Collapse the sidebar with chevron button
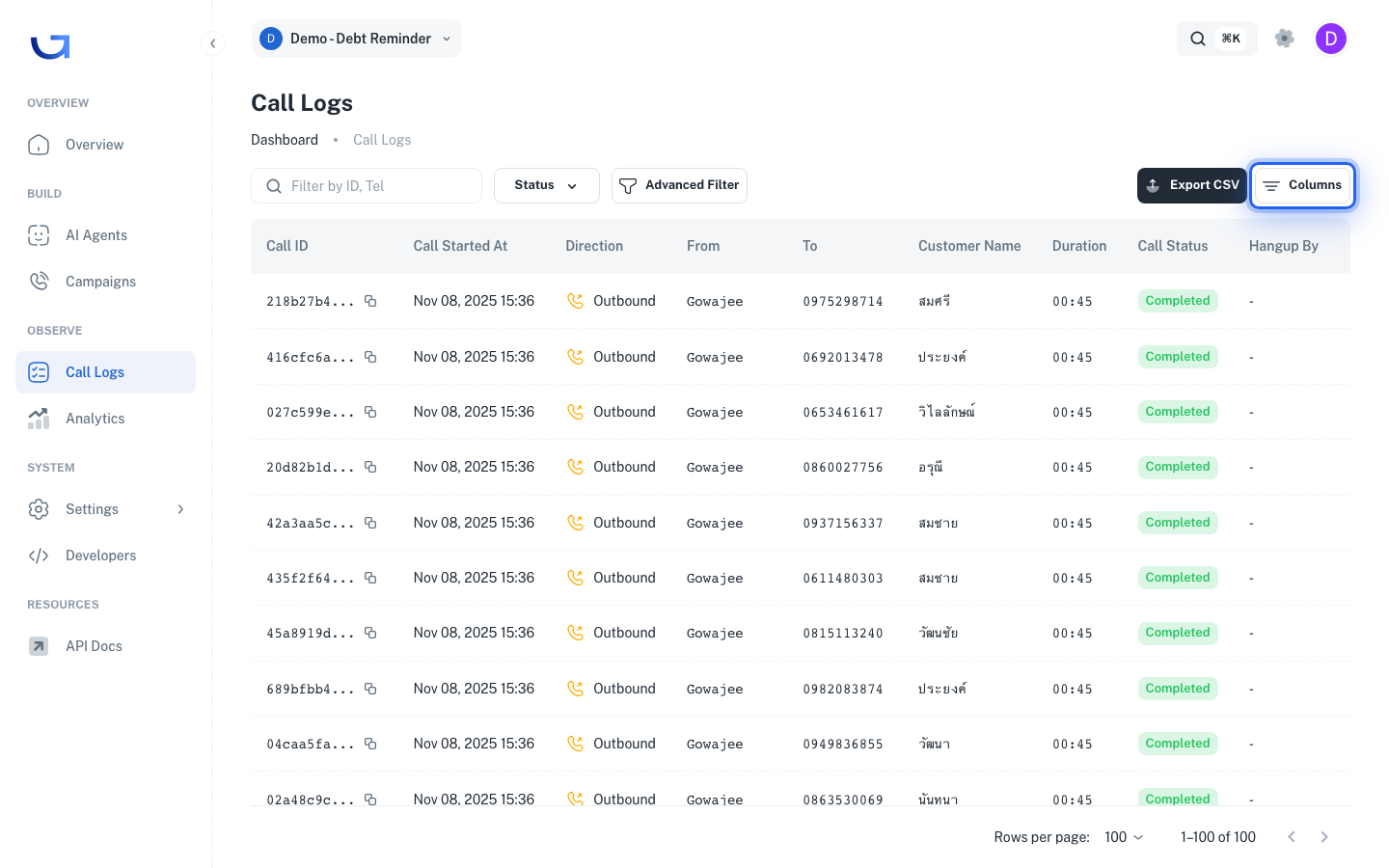 click(213, 43)
